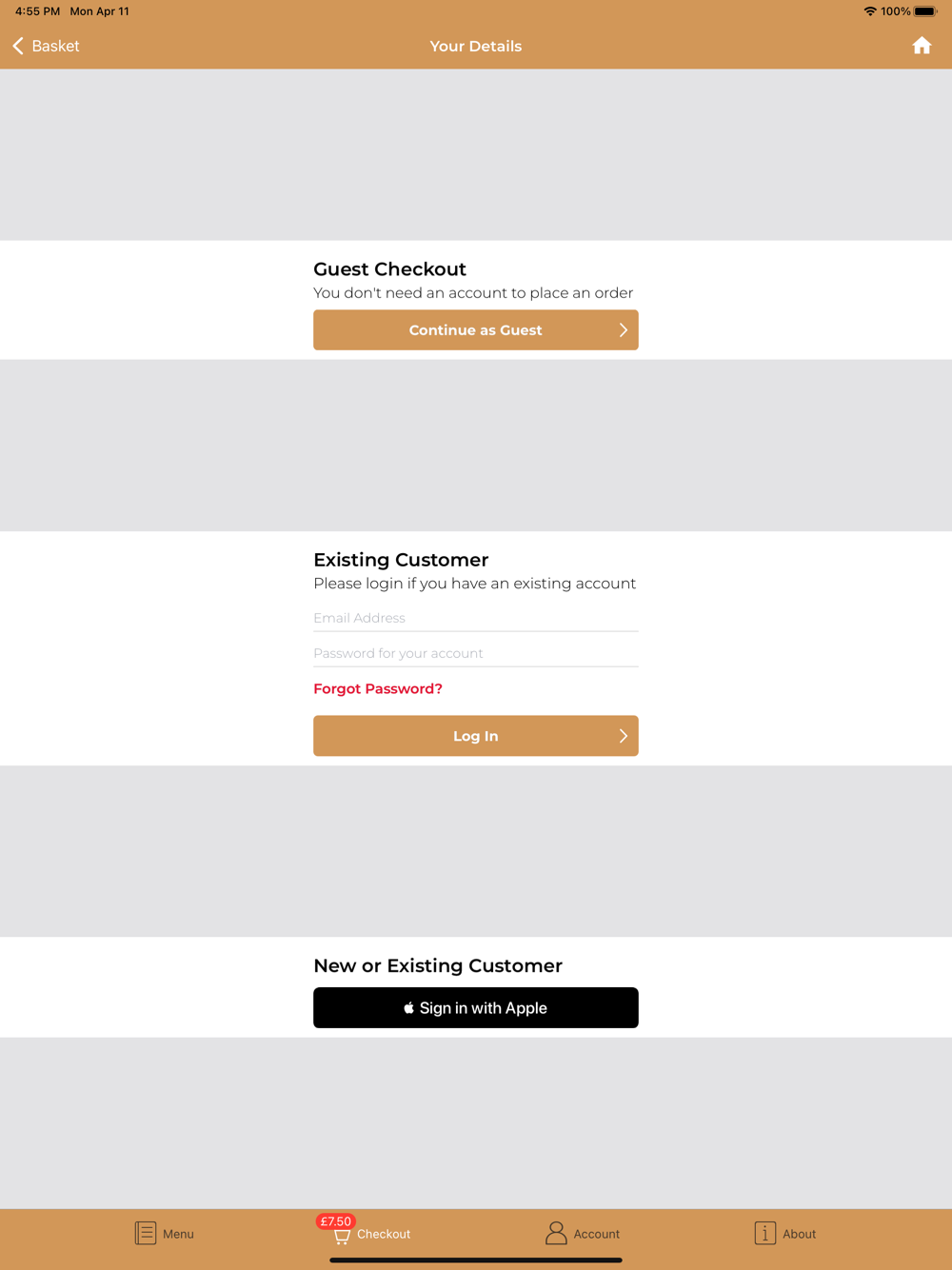The width and height of the screenshot is (952, 1270).
Task: Click the arrow on Continue as Guest
Action: (624, 330)
